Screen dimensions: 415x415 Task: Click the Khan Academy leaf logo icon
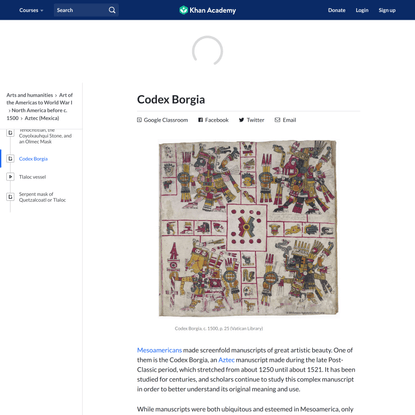pyautogui.click(x=183, y=10)
